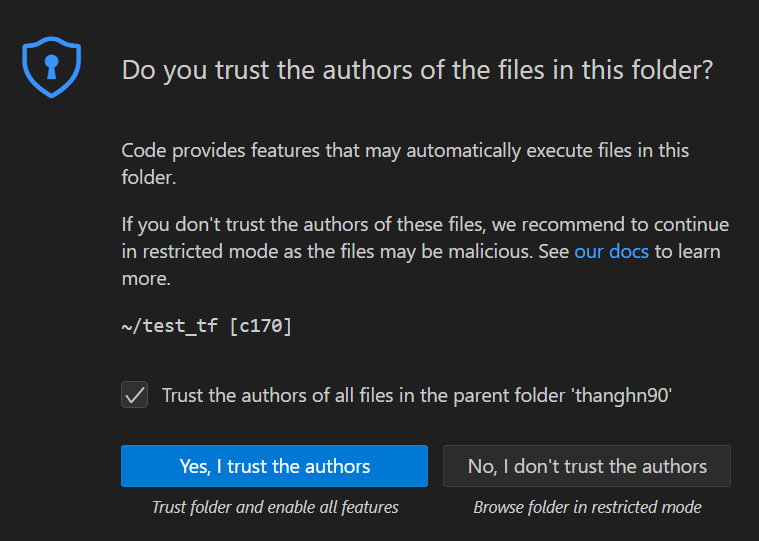Click the '[c170]' host tag
Image resolution: width=759 pixels, height=541 pixels.
point(260,325)
